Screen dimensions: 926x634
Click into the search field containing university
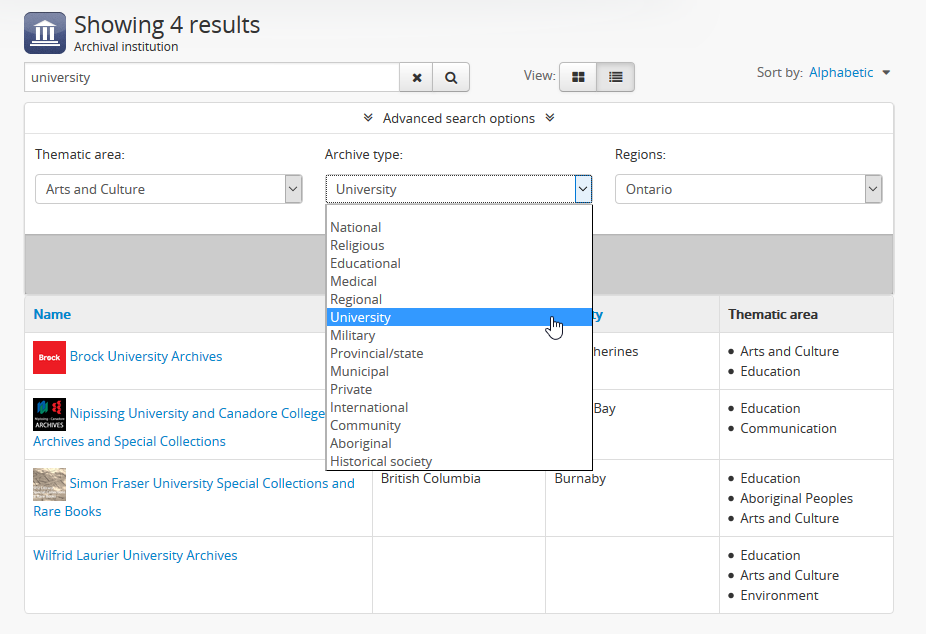click(212, 77)
